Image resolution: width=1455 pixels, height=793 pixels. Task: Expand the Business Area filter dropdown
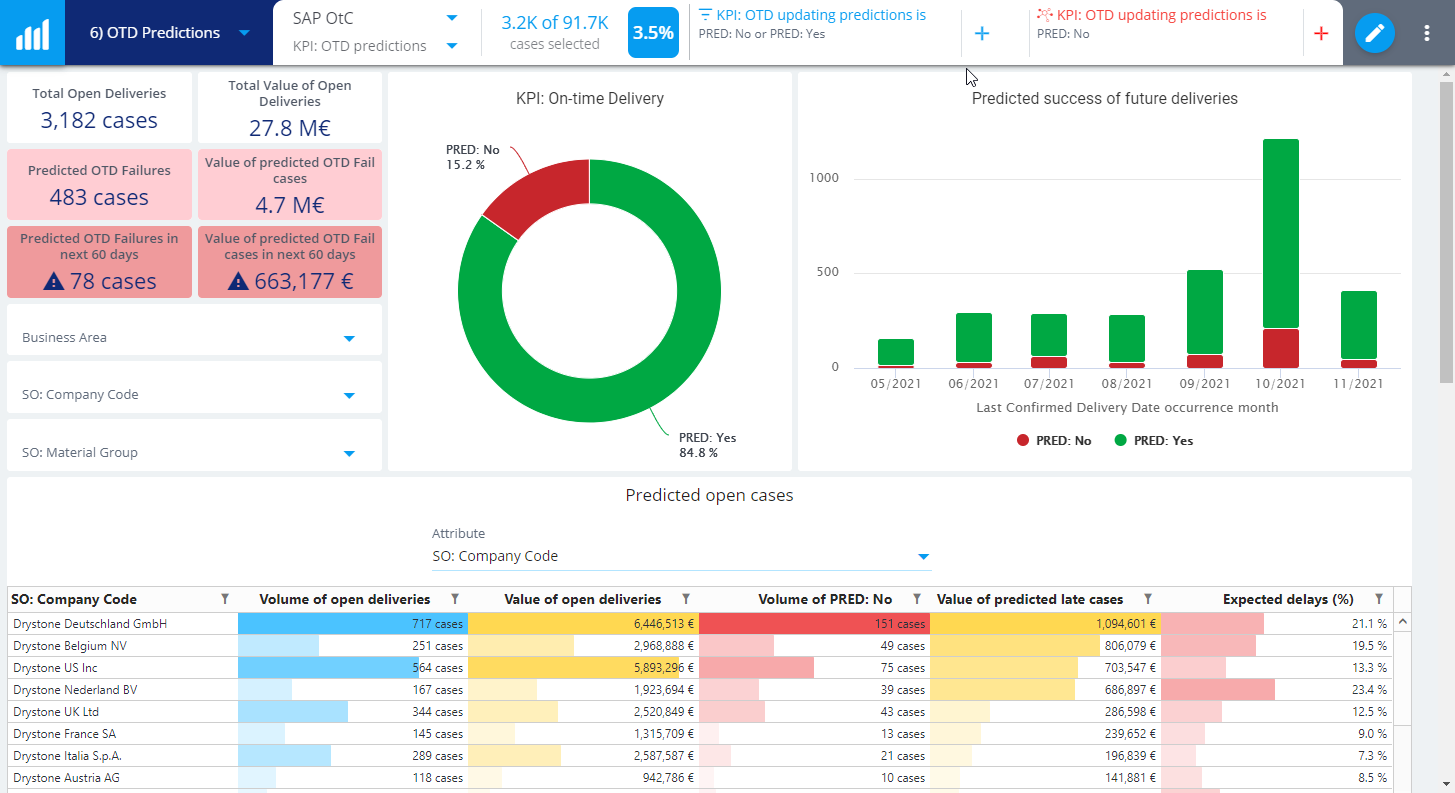point(349,338)
